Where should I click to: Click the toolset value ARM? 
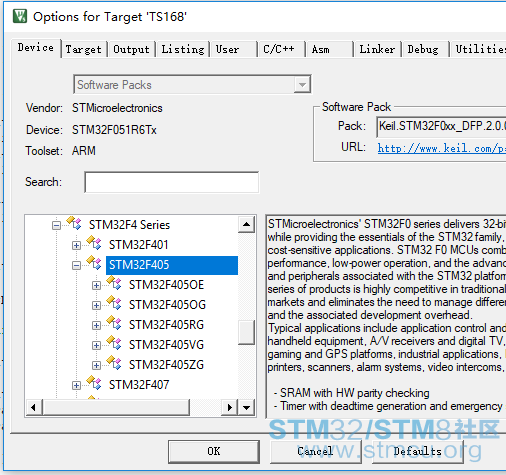[x=84, y=151]
